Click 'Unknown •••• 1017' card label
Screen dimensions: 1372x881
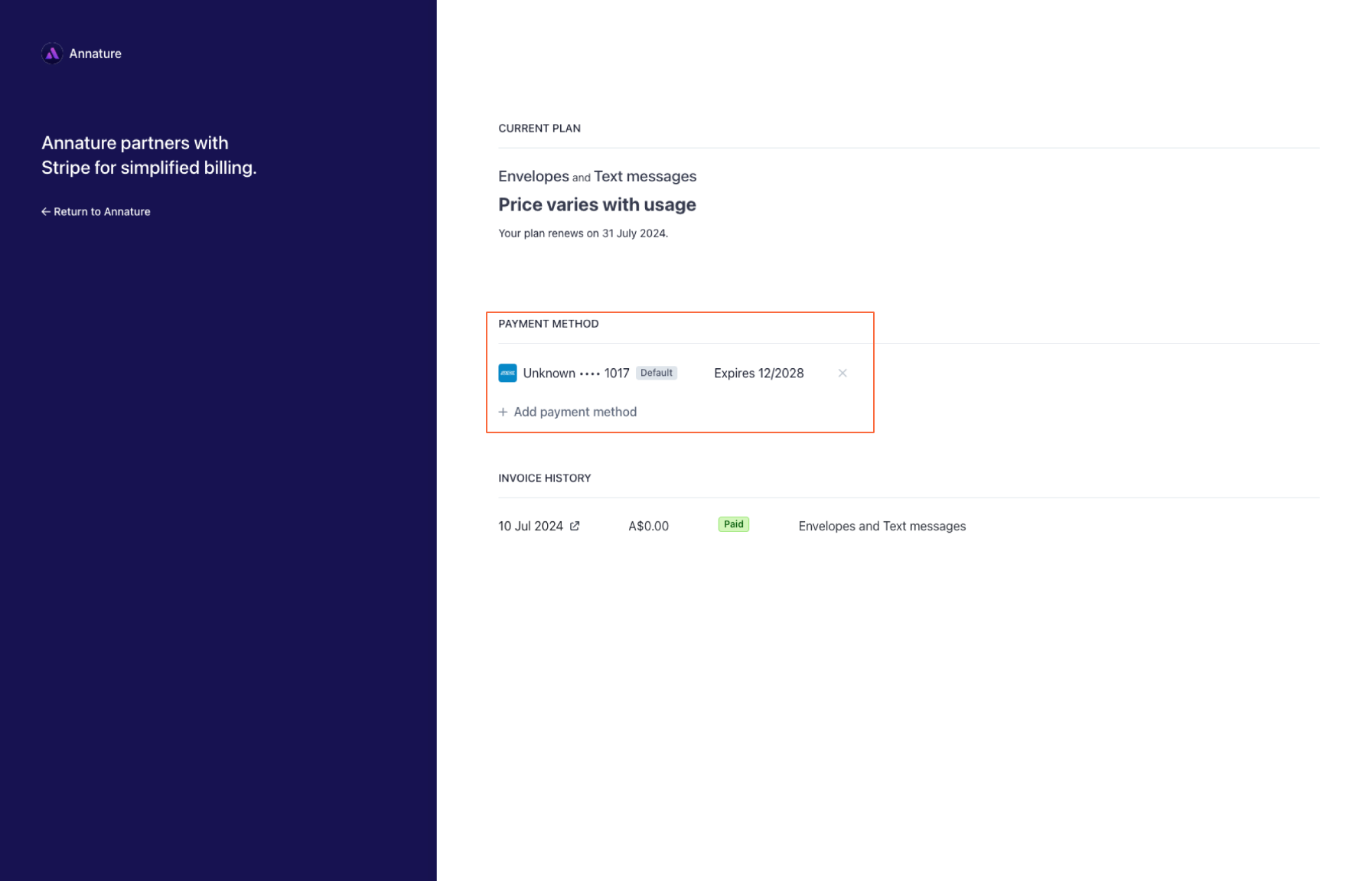coord(576,373)
